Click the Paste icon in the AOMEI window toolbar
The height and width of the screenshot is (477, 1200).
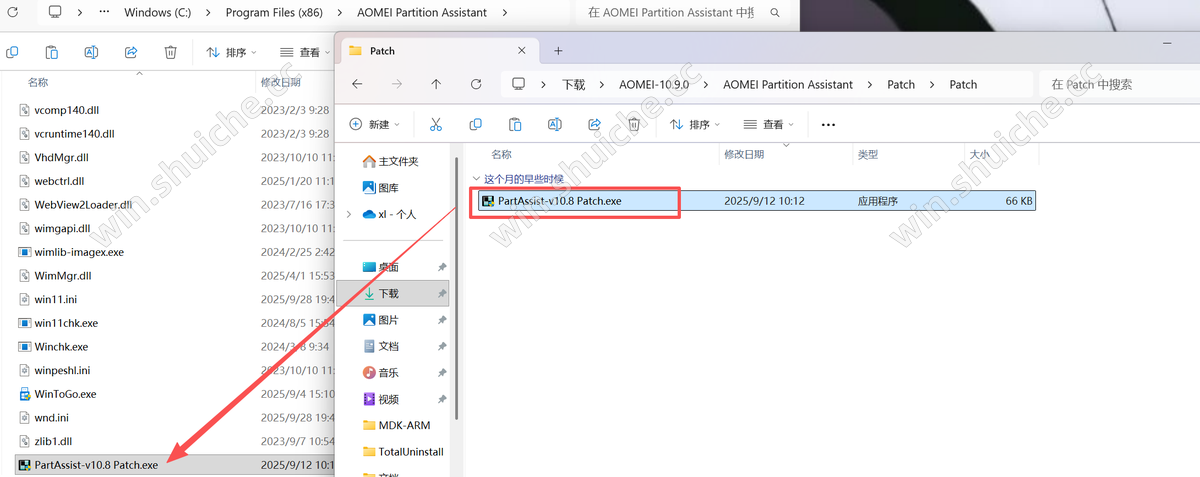coord(51,52)
